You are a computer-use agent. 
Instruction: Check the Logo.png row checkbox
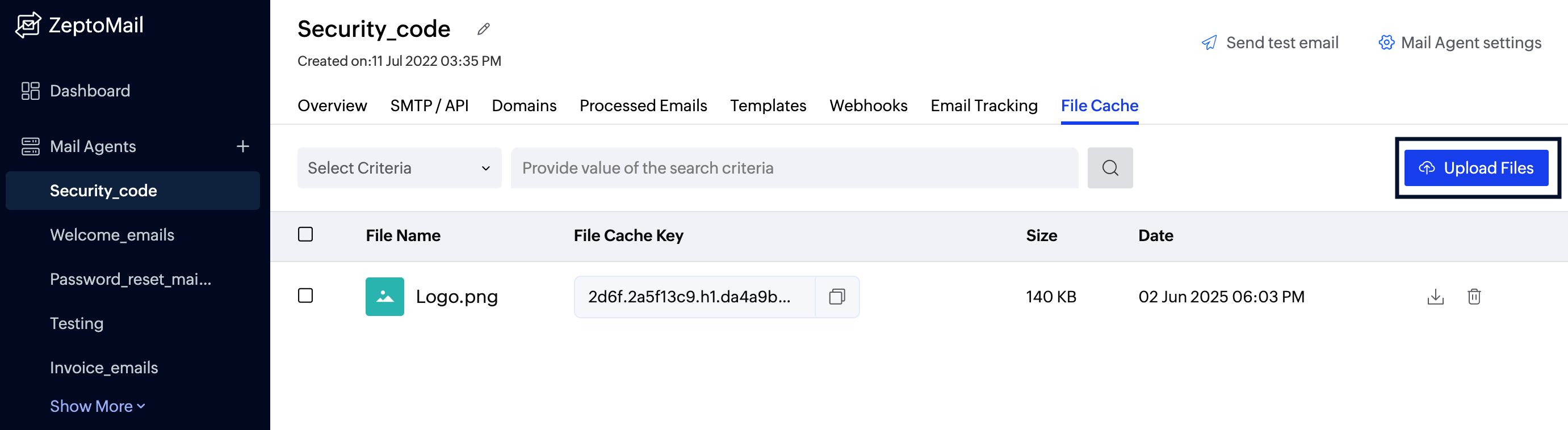(x=305, y=296)
